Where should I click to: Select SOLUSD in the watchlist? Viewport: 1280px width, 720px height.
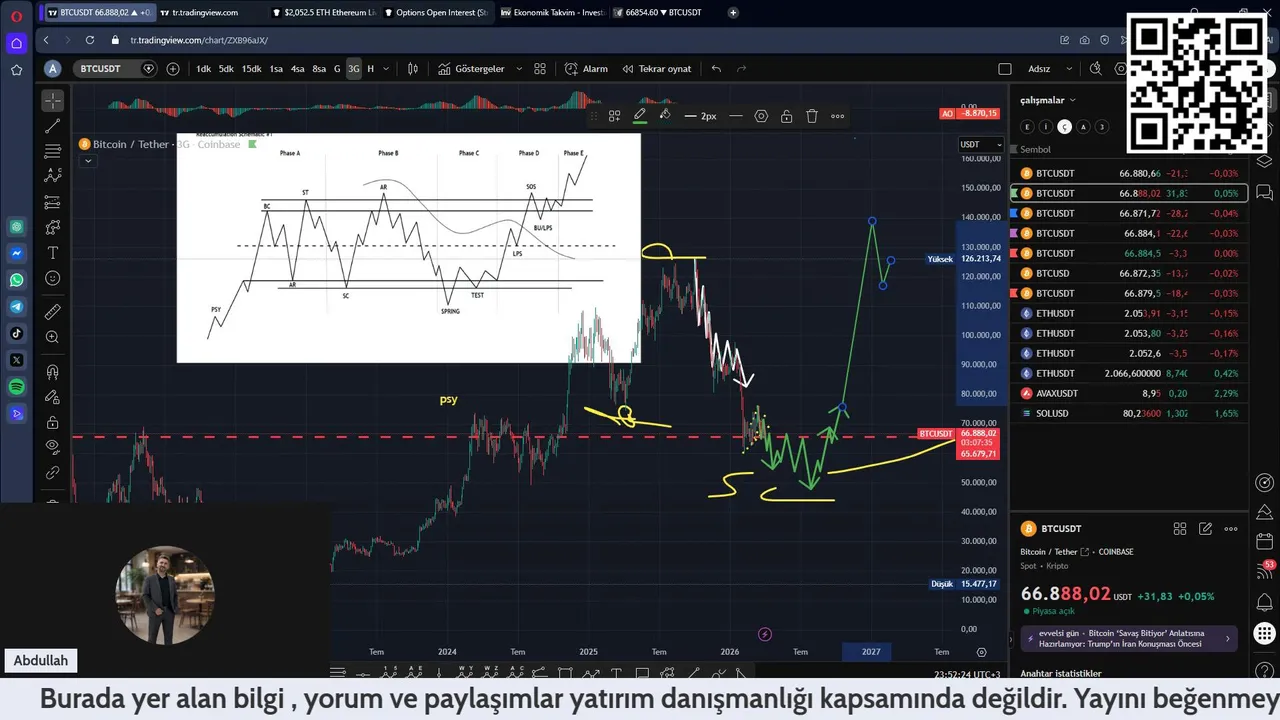[1129, 413]
